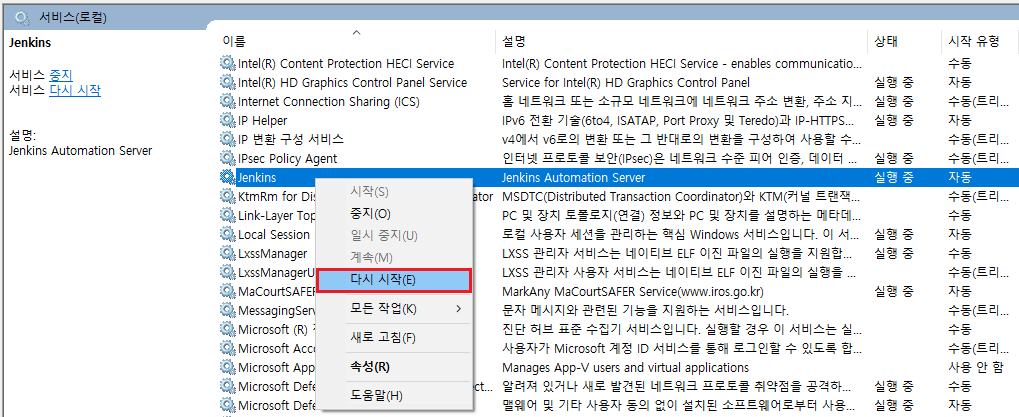
Task: Click gear icon for IP Helper
Action: point(227,120)
